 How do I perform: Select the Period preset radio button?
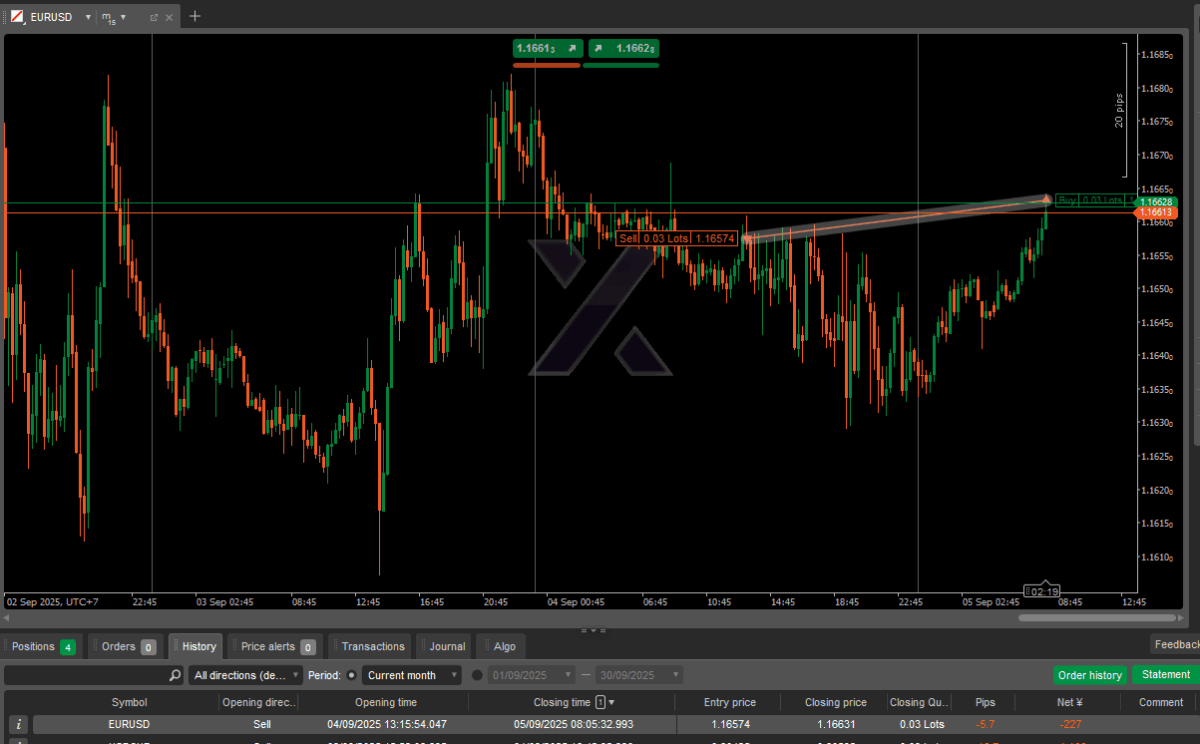click(x=352, y=675)
